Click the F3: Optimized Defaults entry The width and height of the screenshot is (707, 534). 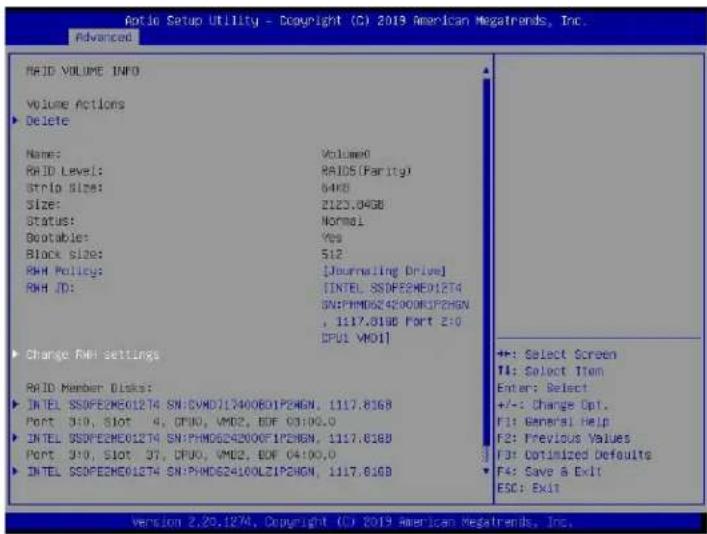[x=574, y=455]
